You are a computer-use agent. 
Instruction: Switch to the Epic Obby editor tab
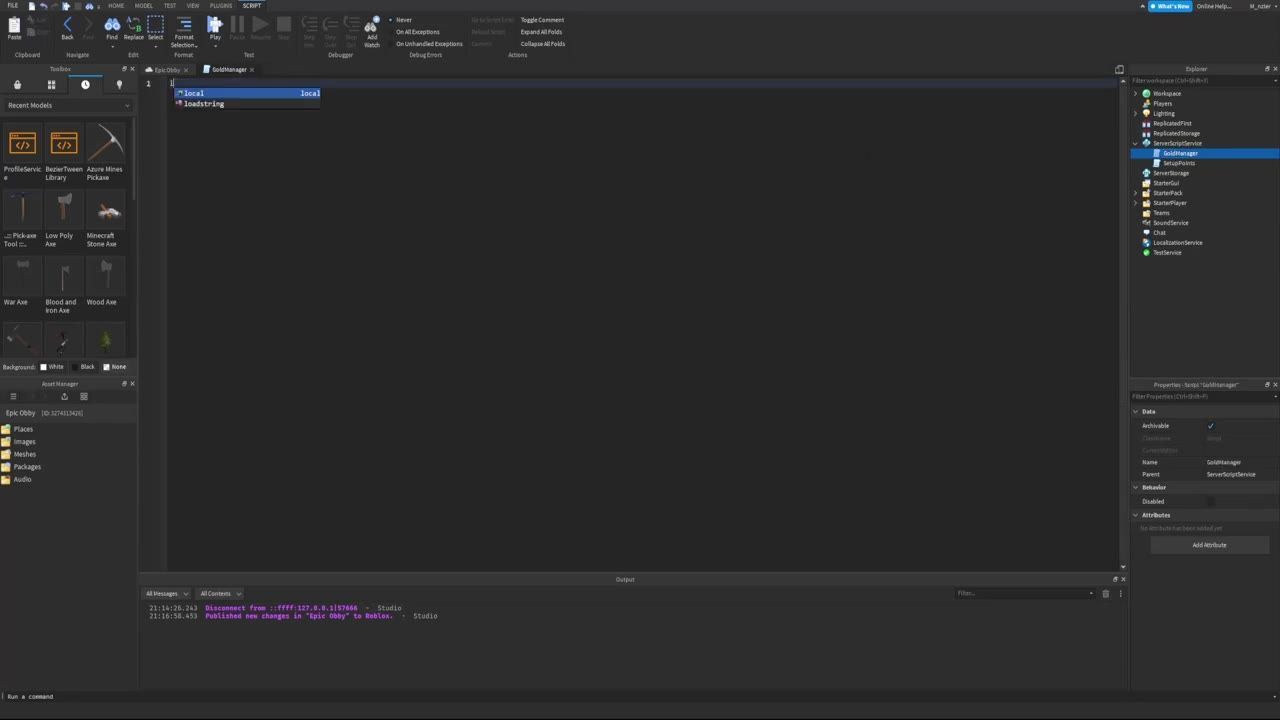167,70
